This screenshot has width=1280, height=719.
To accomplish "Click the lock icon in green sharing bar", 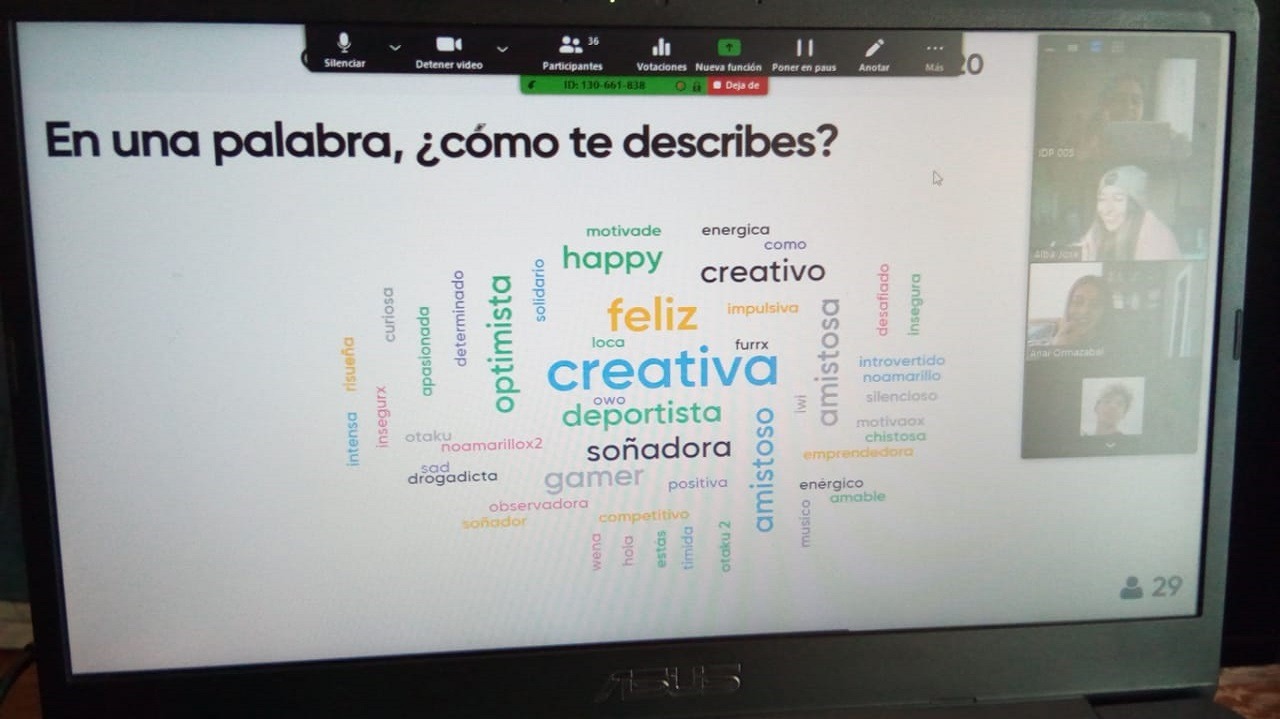I will (x=696, y=86).
